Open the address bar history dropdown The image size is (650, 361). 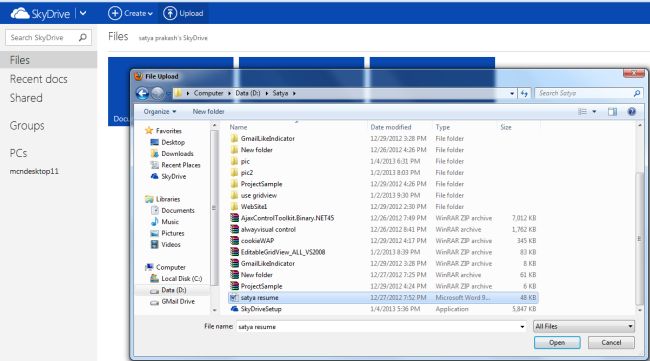[x=512, y=94]
